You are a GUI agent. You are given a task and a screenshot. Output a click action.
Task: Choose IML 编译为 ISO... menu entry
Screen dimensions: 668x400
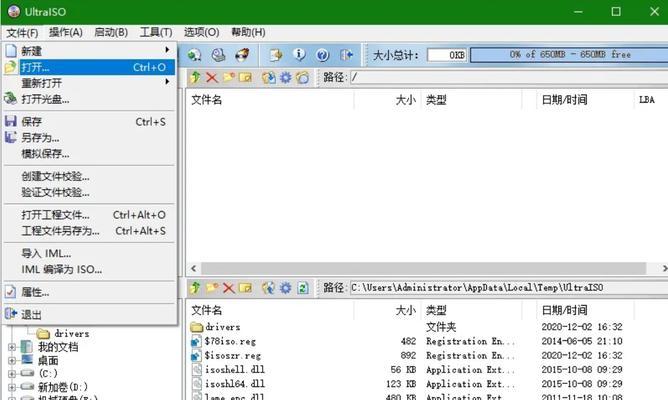(89, 270)
